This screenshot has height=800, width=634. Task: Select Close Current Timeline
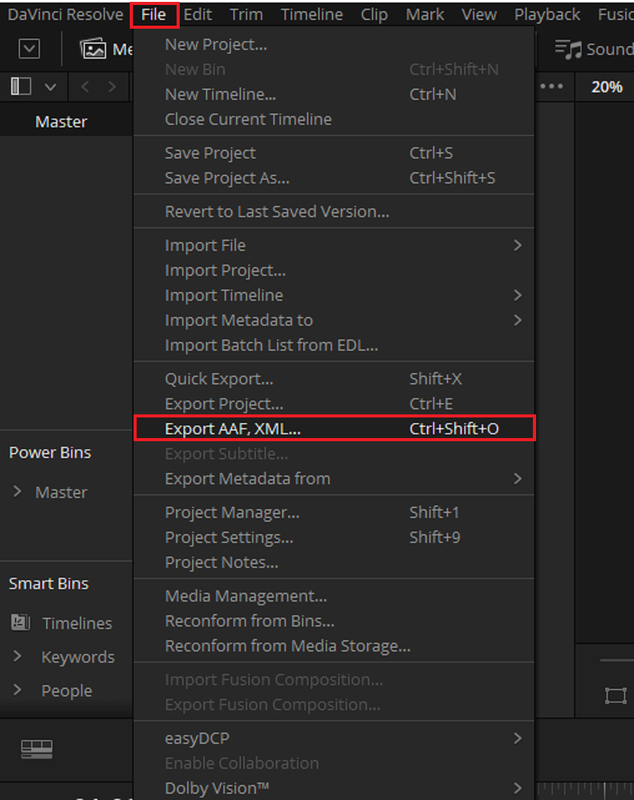click(x=334, y=119)
